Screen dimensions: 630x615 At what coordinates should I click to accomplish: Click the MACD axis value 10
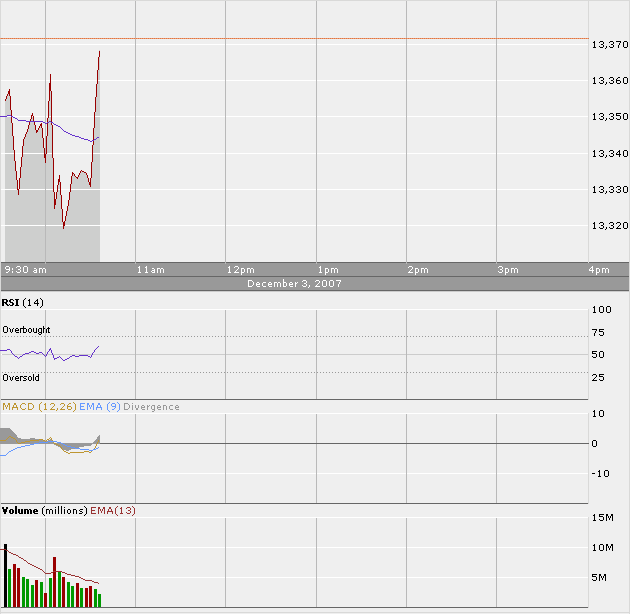tap(598, 414)
